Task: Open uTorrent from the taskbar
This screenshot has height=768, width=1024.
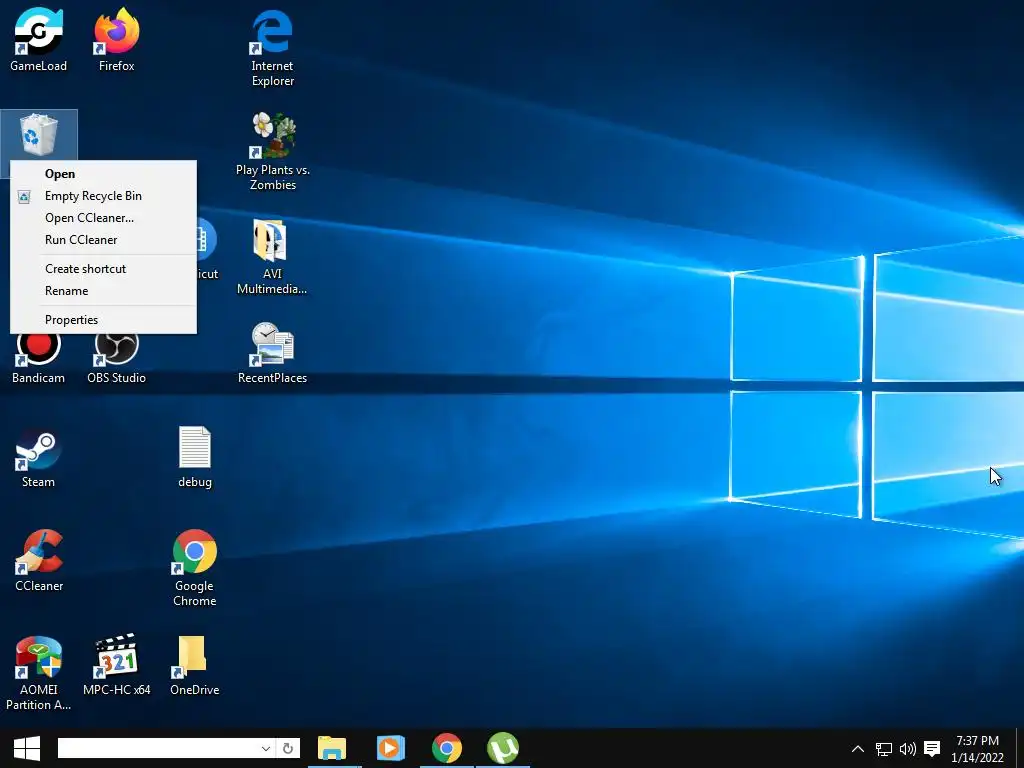Action: pyautogui.click(x=503, y=748)
